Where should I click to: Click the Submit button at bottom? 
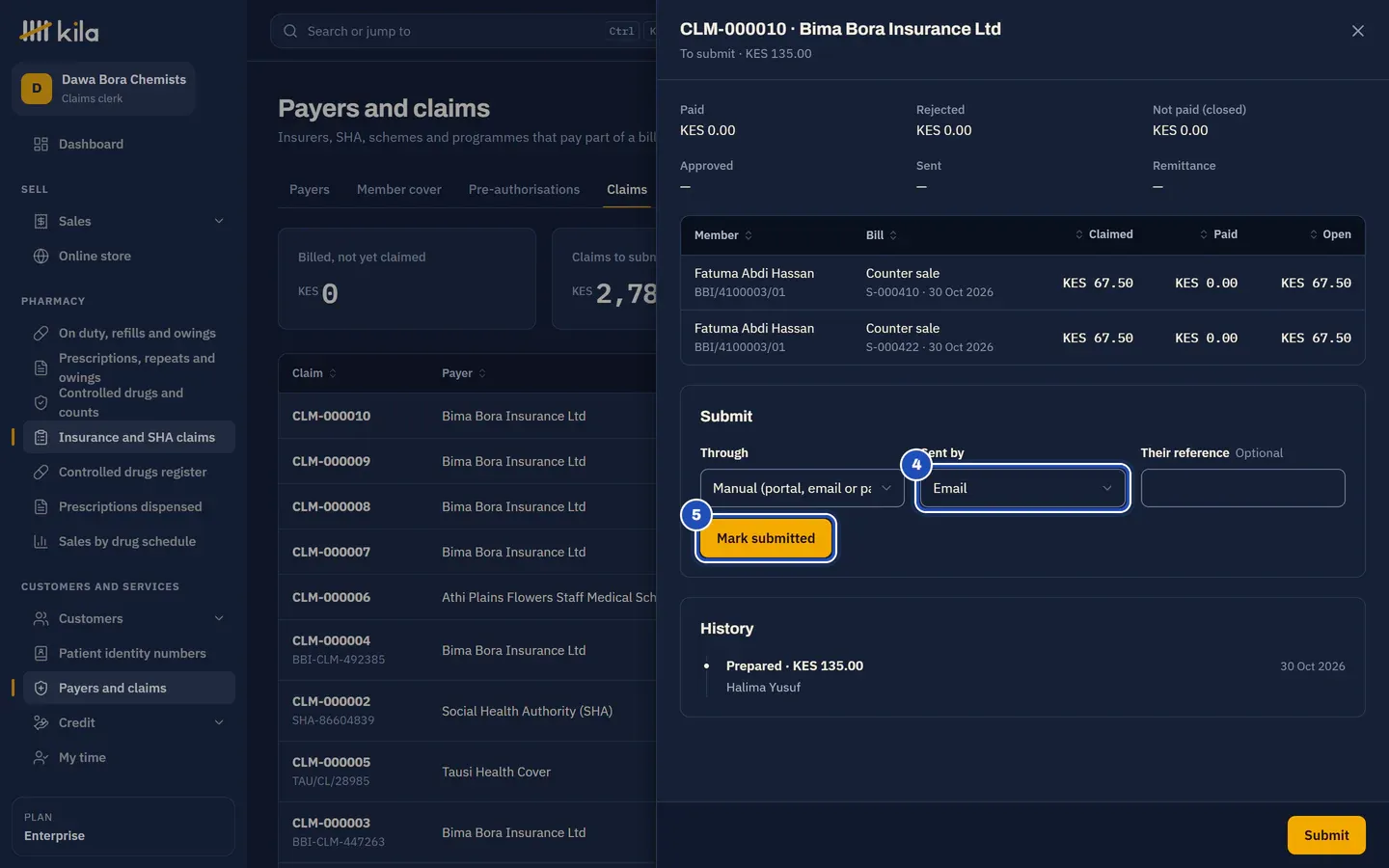1326,835
